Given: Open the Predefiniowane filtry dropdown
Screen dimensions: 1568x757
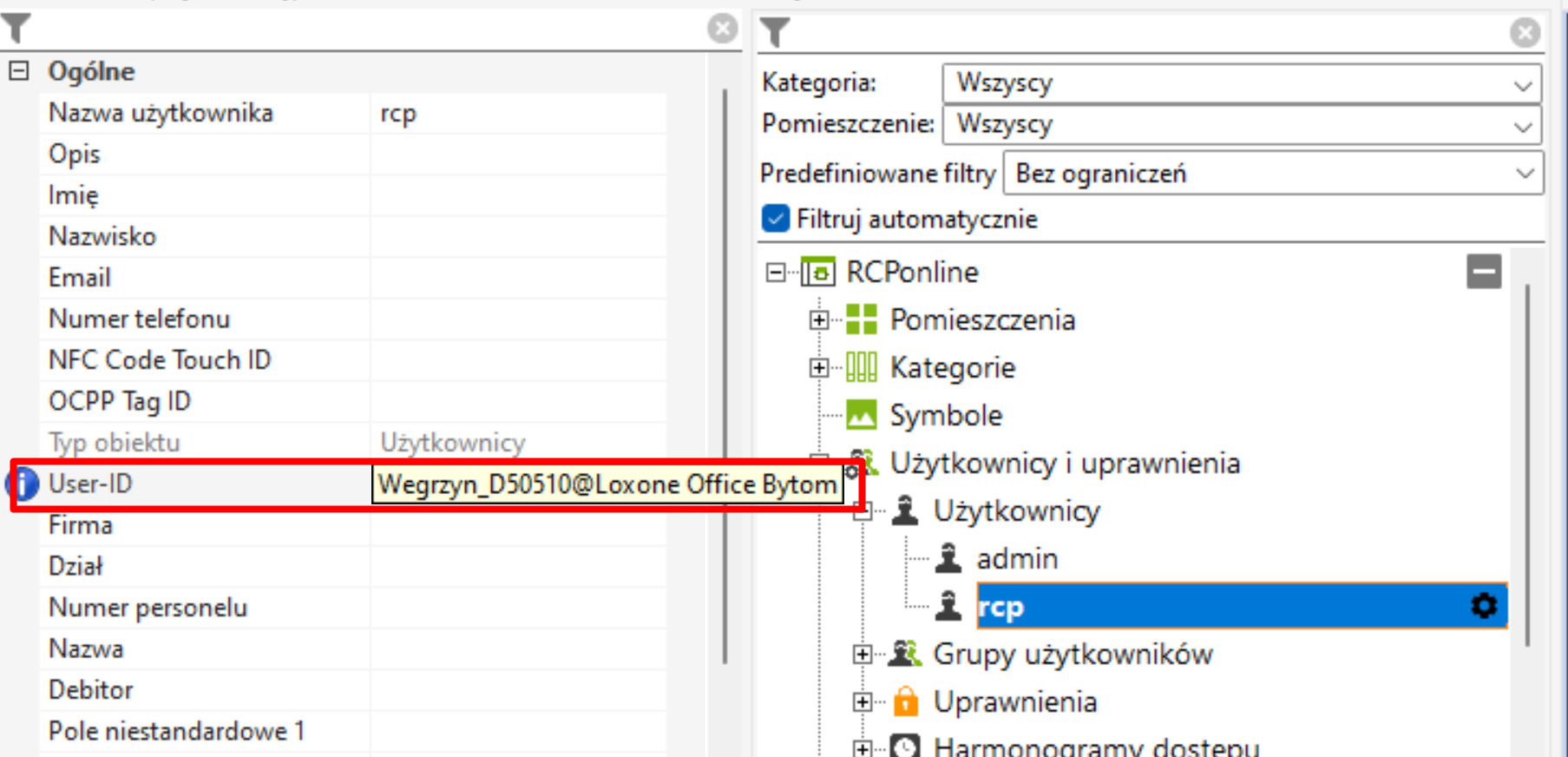Looking at the screenshot, I should [x=1272, y=174].
